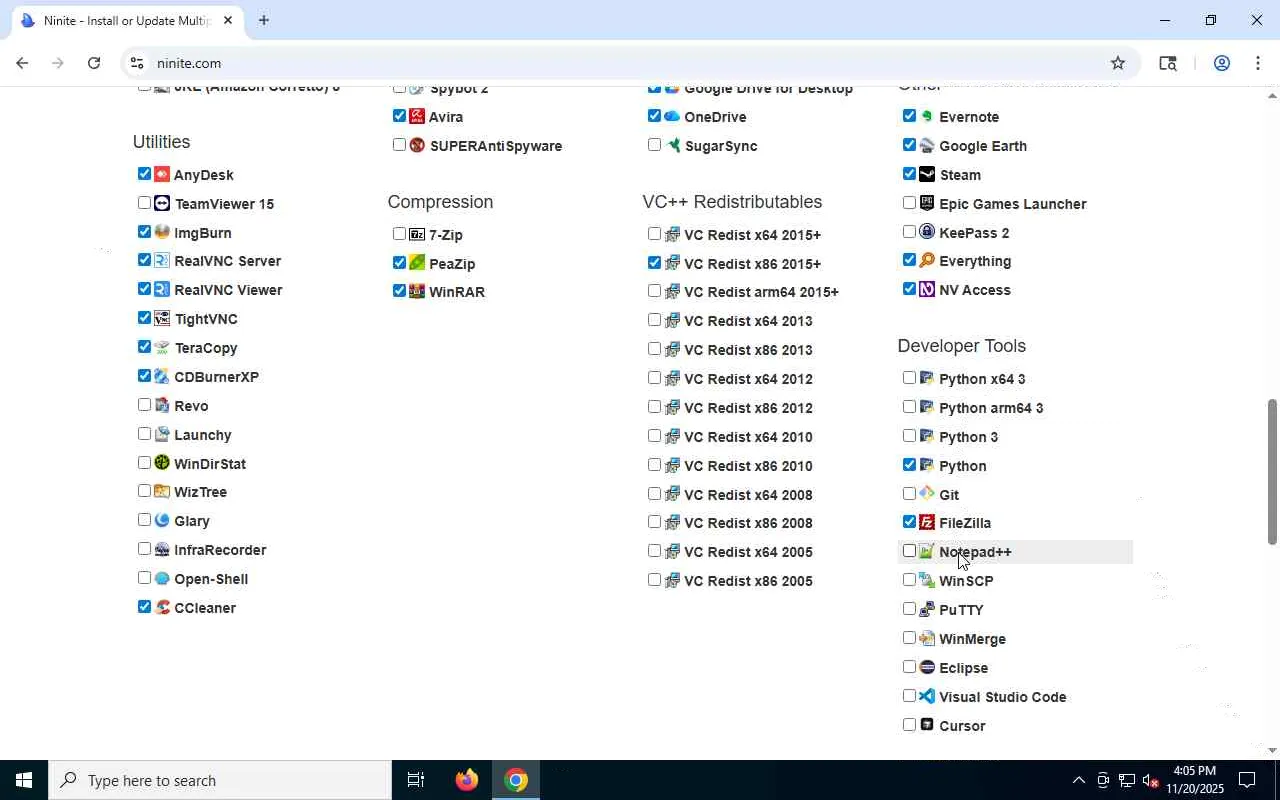Go back to the previous page

[x=22, y=63]
